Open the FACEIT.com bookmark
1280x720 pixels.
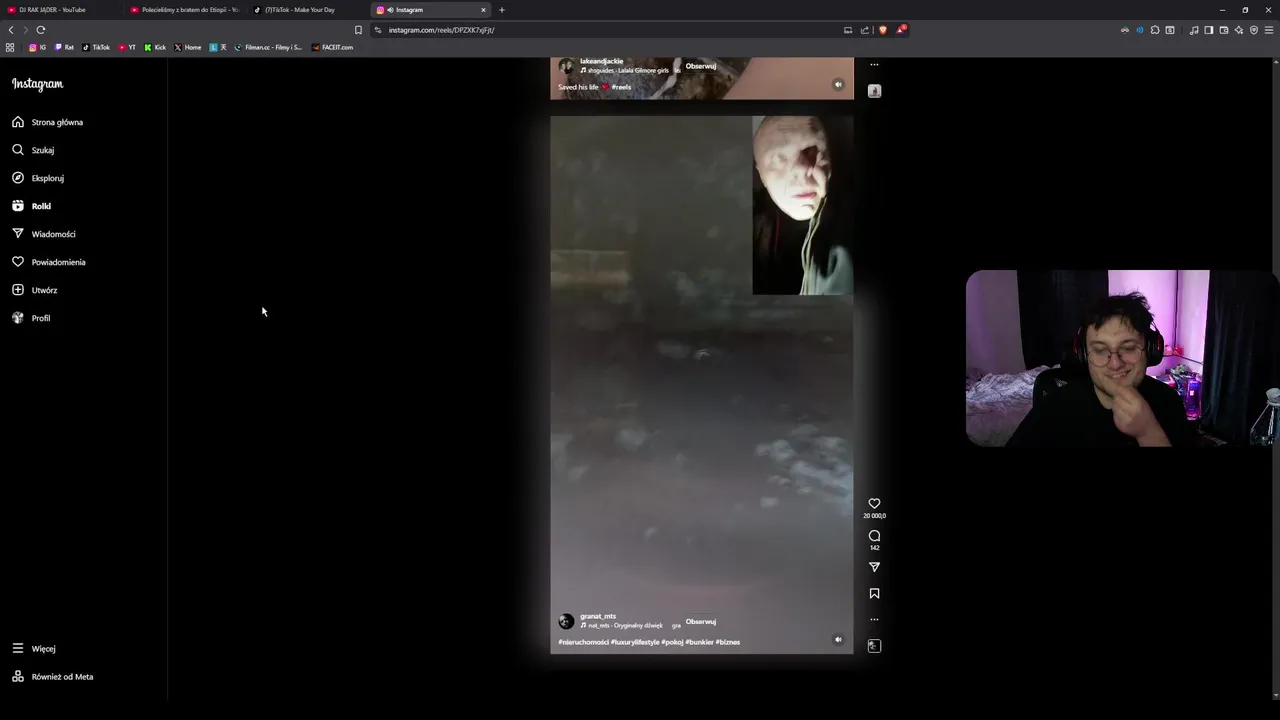point(332,47)
